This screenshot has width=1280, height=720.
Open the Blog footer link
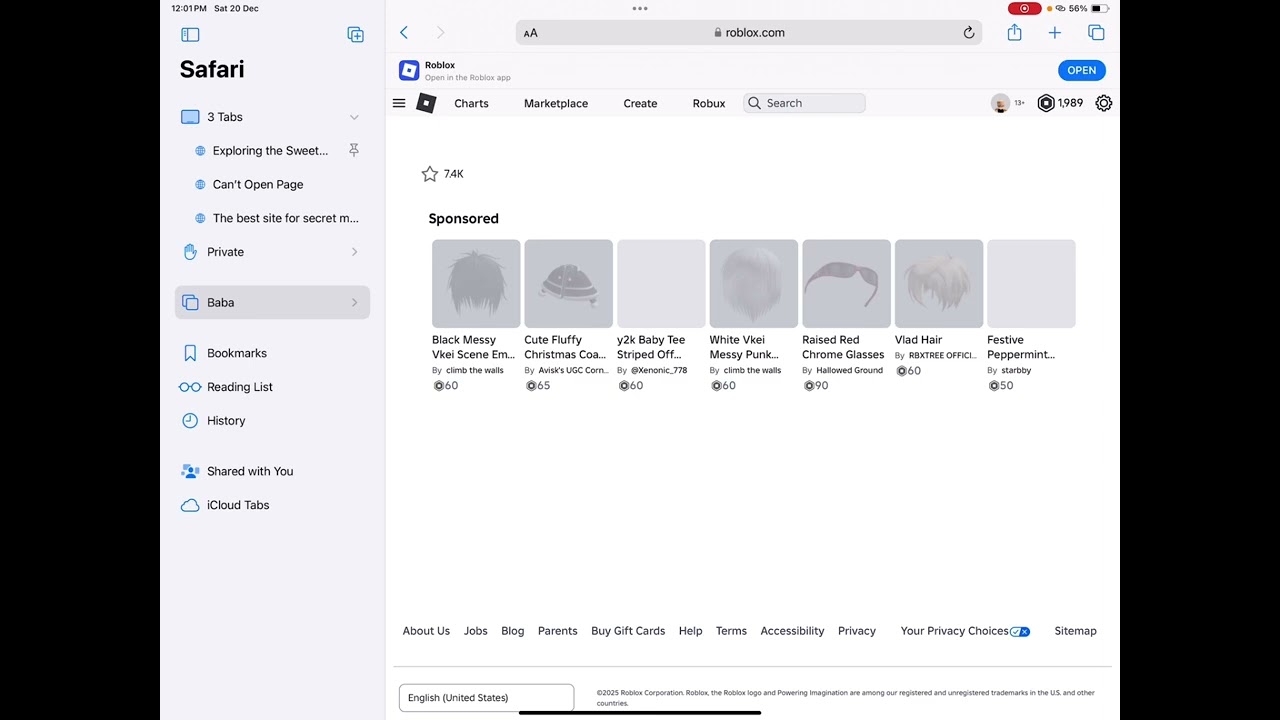[x=513, y=631]
